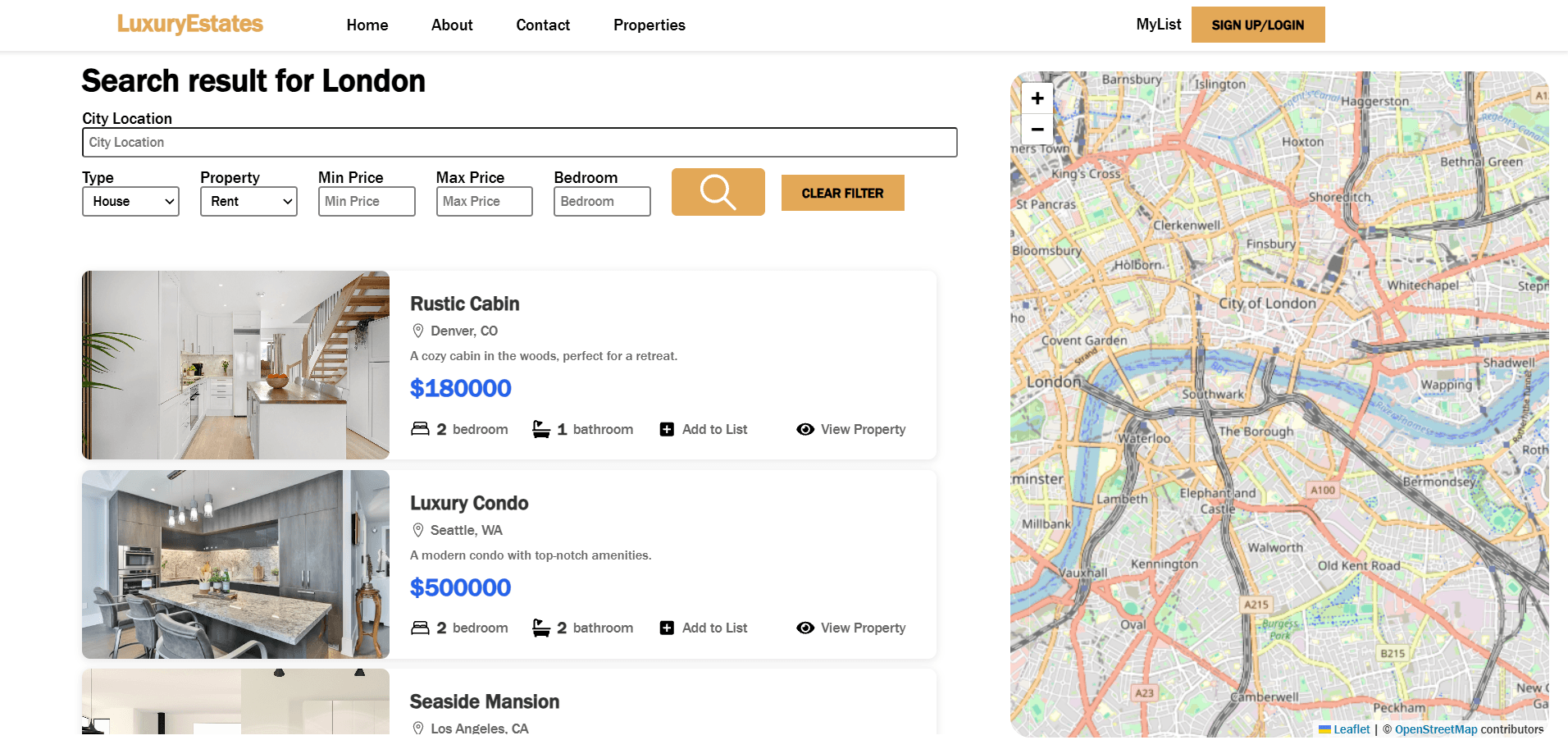Click the LuxuryEstates logo
Image resolution: width=1568 pixels, height=740 pixels.
pyautogui.click(x=190, y=24)
